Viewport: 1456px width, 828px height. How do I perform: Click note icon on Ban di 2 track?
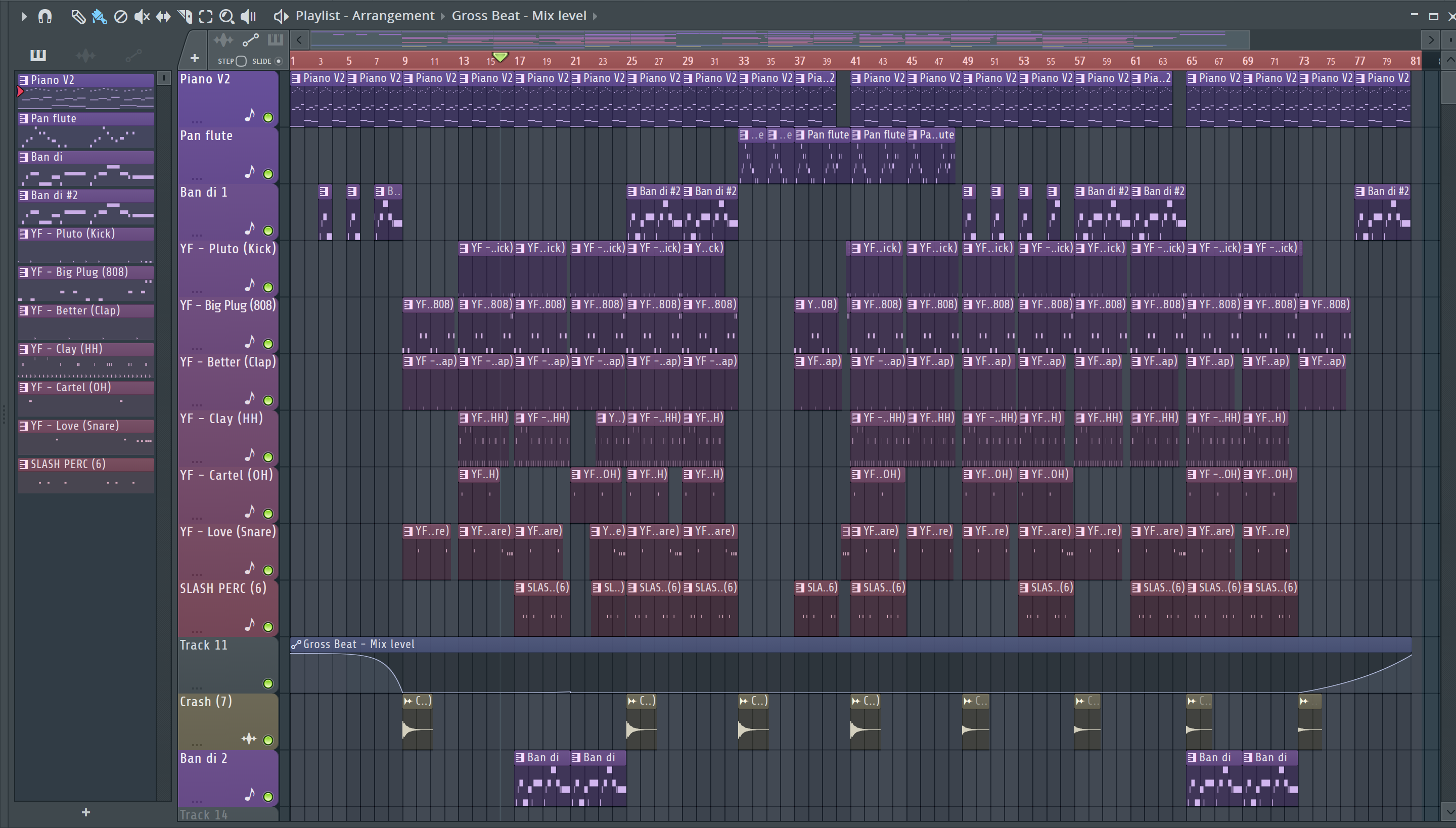[250, 795]
